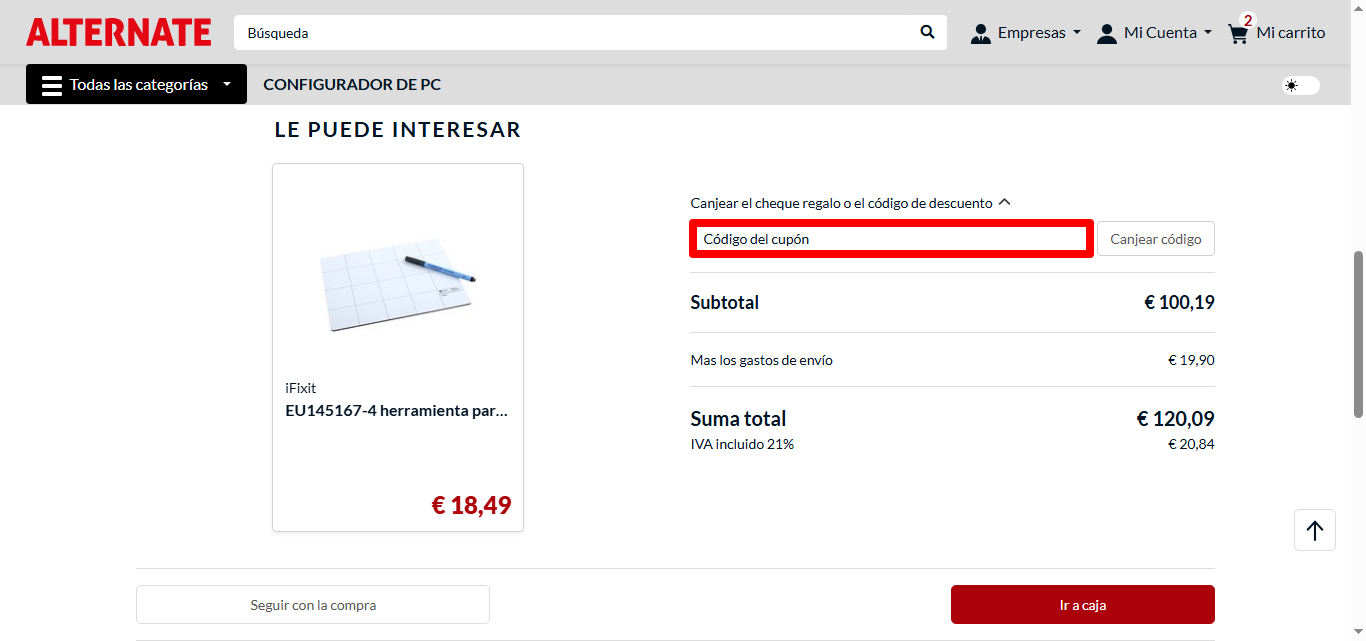Screen dimensions: 1366x641
Task: Open Todas las categorías dropdown
Action: click(136, 85)
